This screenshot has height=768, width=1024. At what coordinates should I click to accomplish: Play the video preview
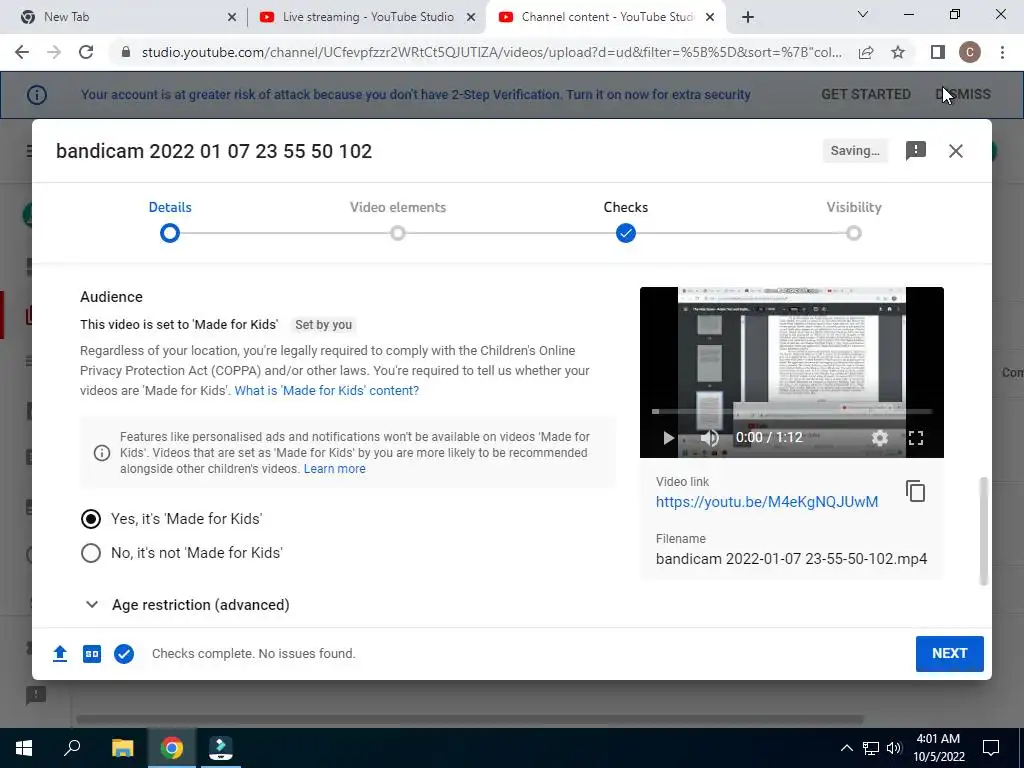tap(667, 438)
